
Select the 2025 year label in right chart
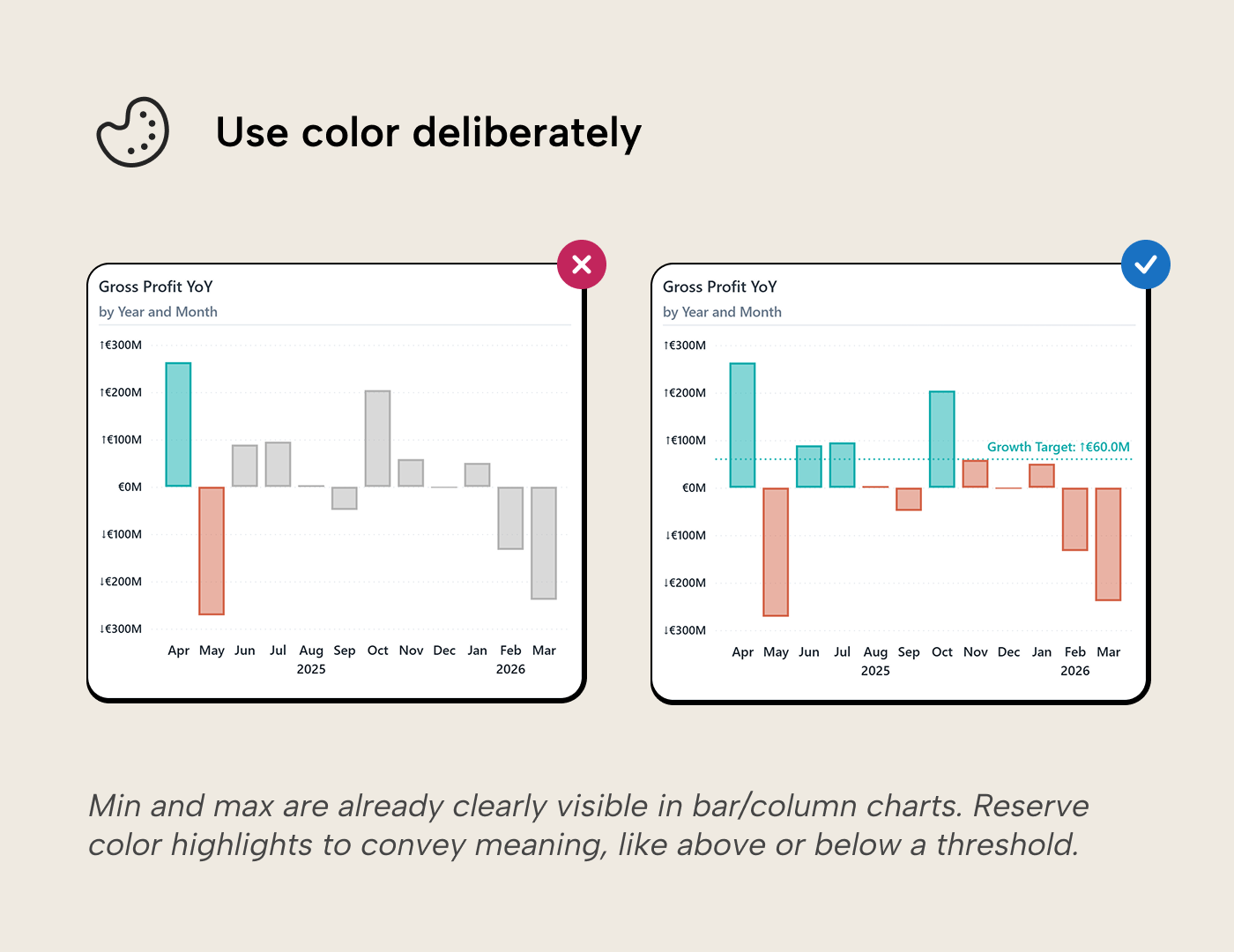875,671
